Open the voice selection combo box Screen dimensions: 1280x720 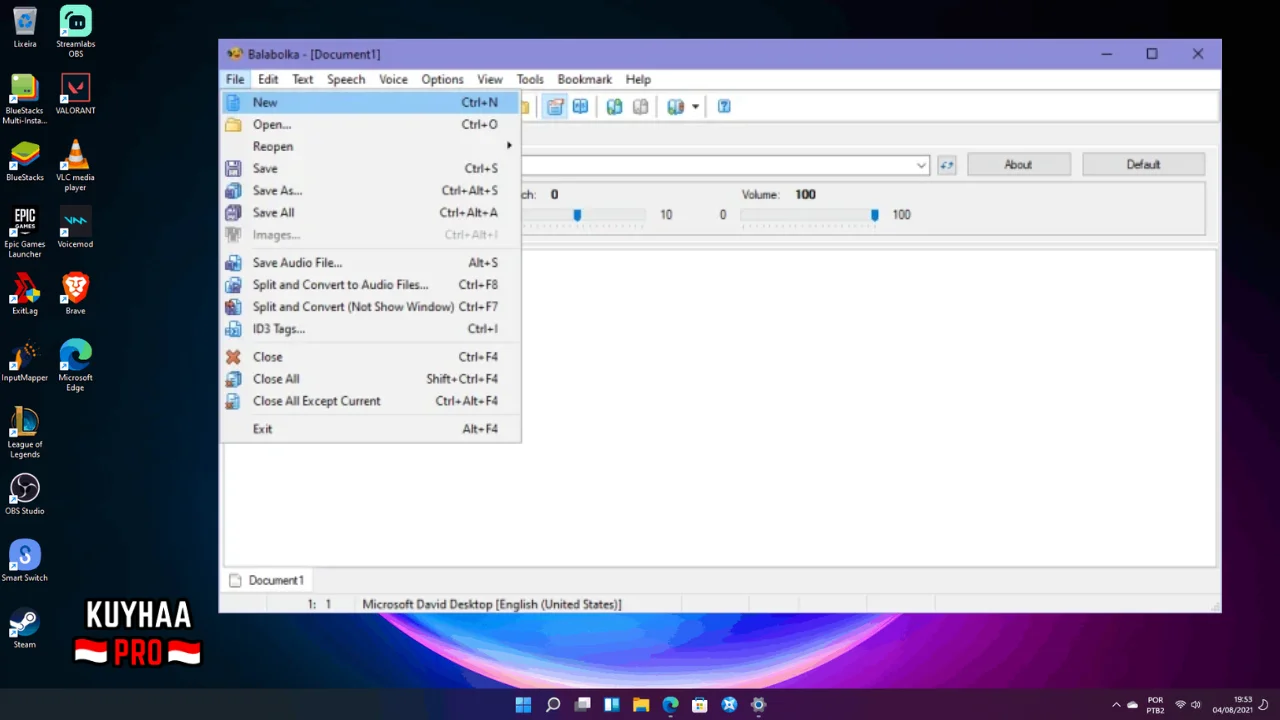[x=725, y=165]
